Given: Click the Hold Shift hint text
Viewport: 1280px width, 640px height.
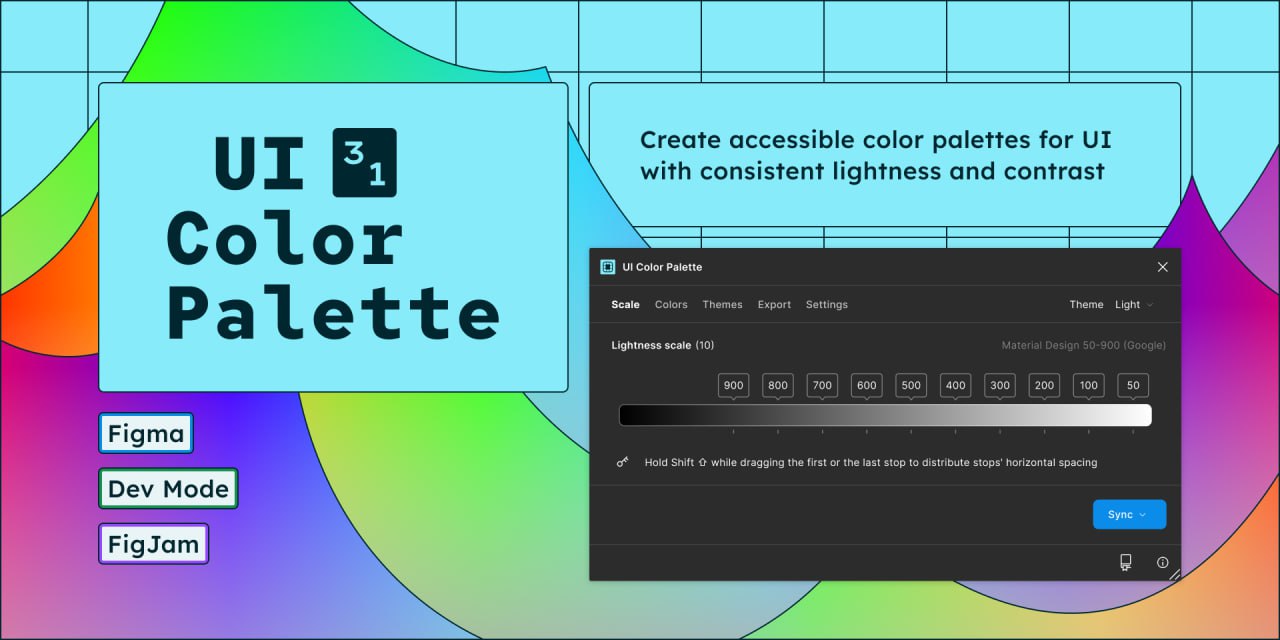Looking at the screenshot, I should point(870,462).
